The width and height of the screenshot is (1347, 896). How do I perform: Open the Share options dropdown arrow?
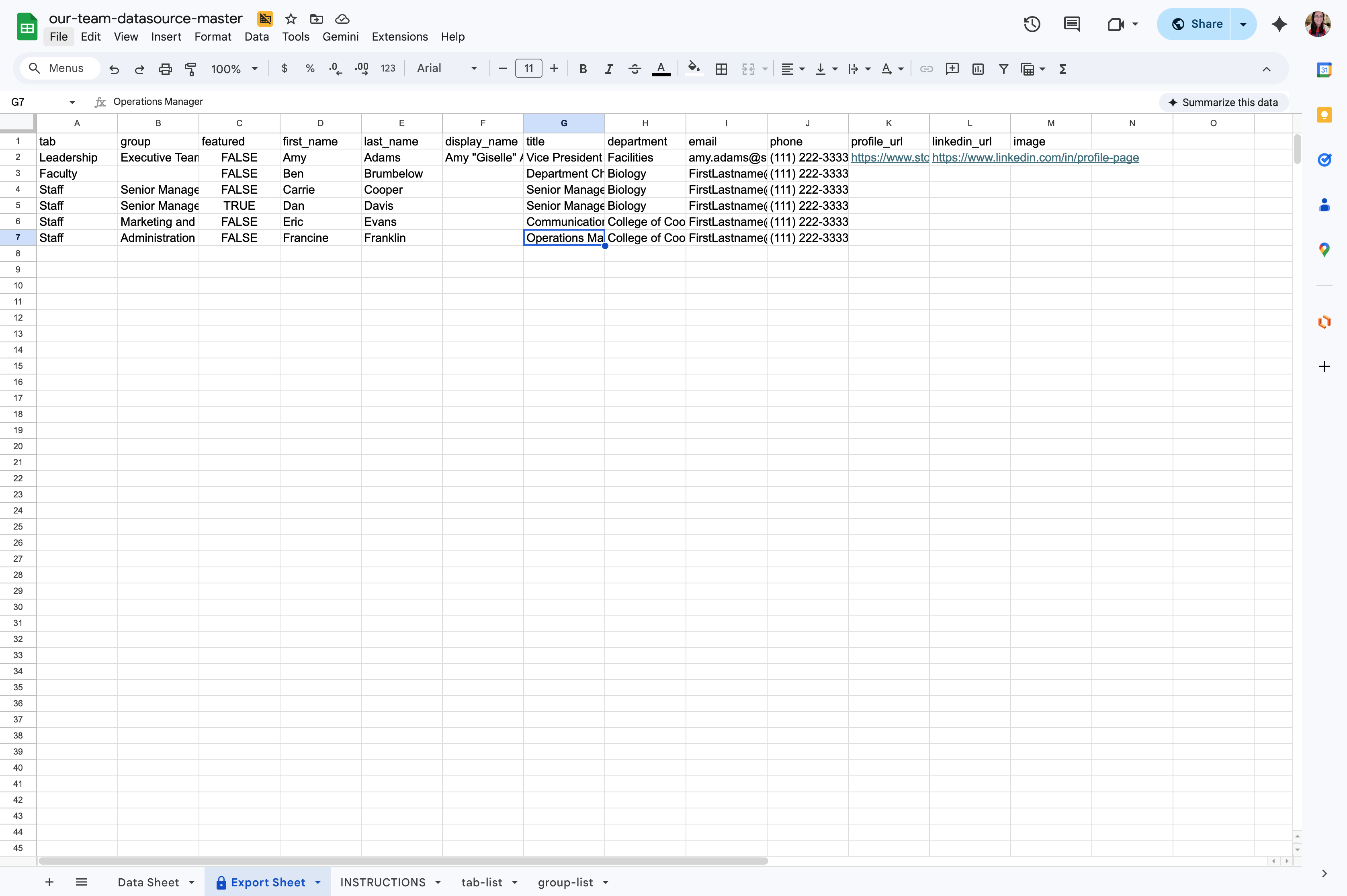1243,24
